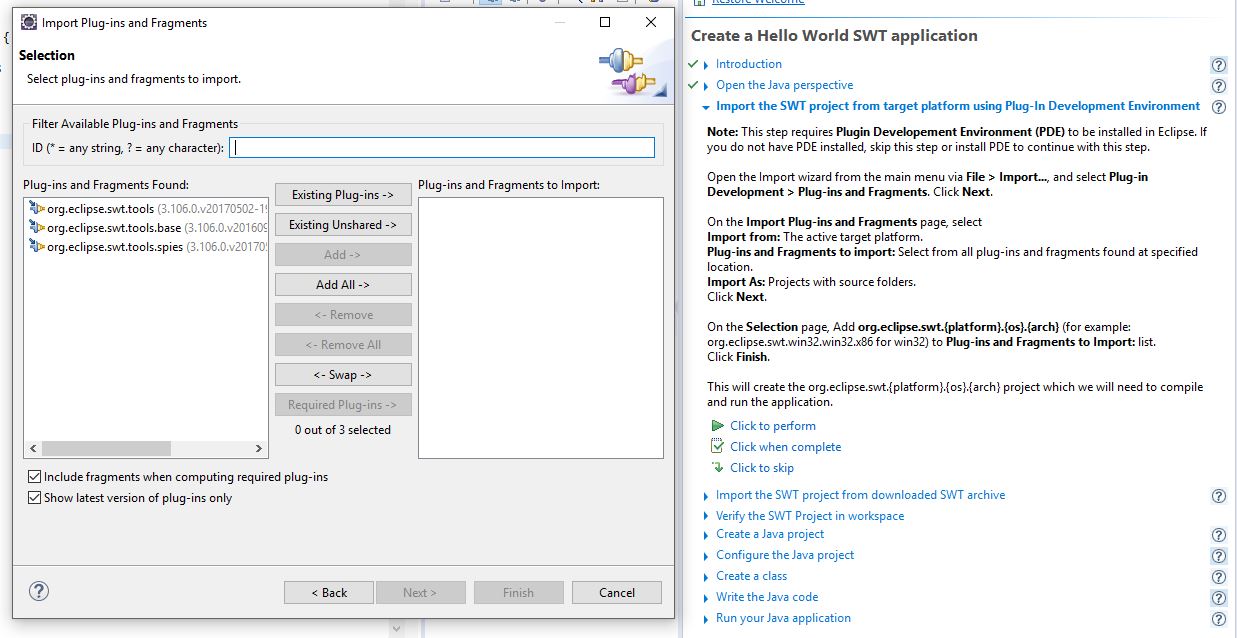Click the Existing Plug-ins -> button
1237x638 pixels.
(x=343, y=195)
